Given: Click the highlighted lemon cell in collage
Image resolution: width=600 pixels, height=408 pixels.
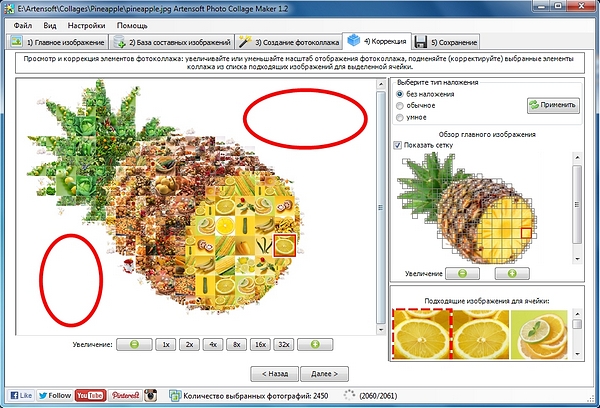Looking at the screenshot, I should (285, 246).
